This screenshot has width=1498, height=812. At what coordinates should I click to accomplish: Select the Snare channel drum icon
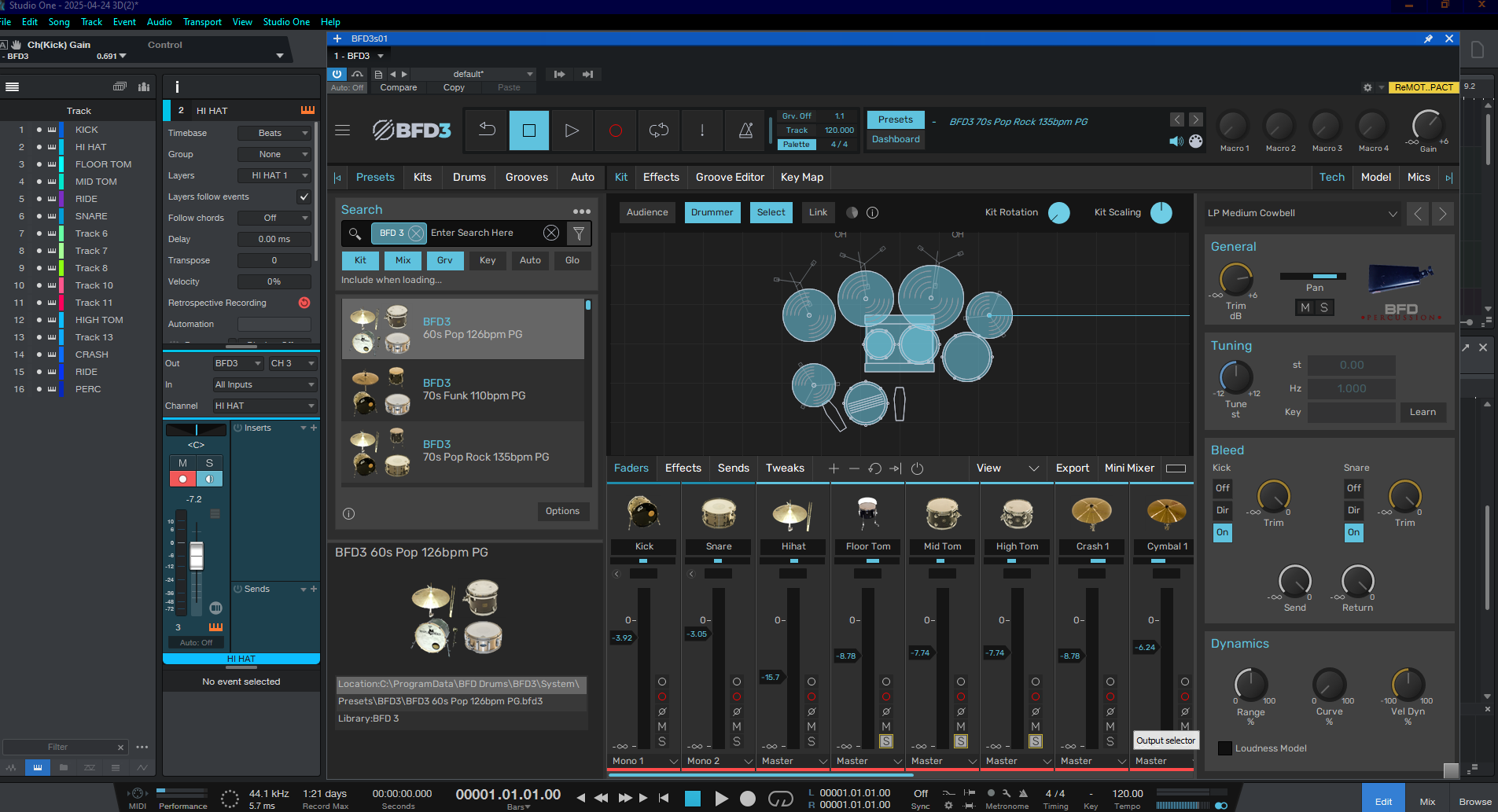tap(719, 513)
